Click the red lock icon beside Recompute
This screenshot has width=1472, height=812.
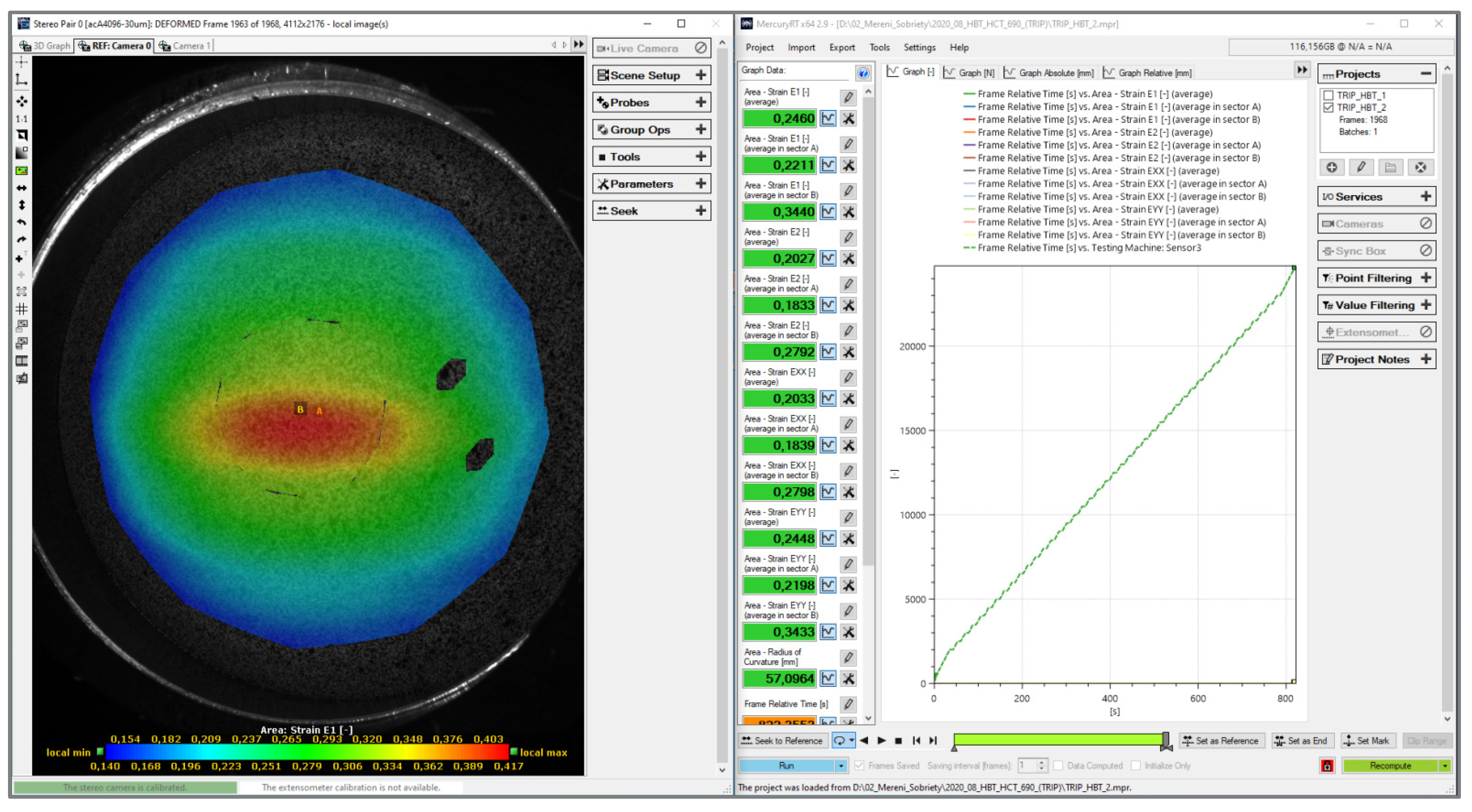pyautogui.click(x=1327, y=766)
